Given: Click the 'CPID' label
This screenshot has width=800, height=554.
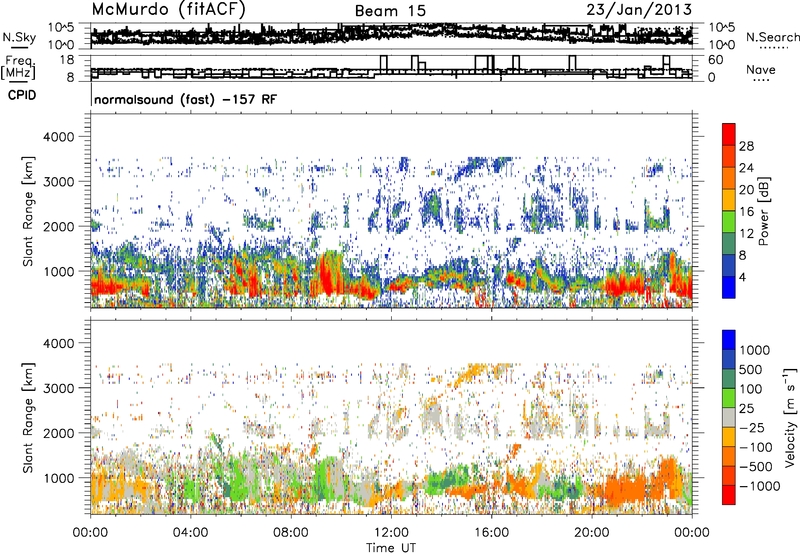Looking at the screenshot, I should (22, 95).
